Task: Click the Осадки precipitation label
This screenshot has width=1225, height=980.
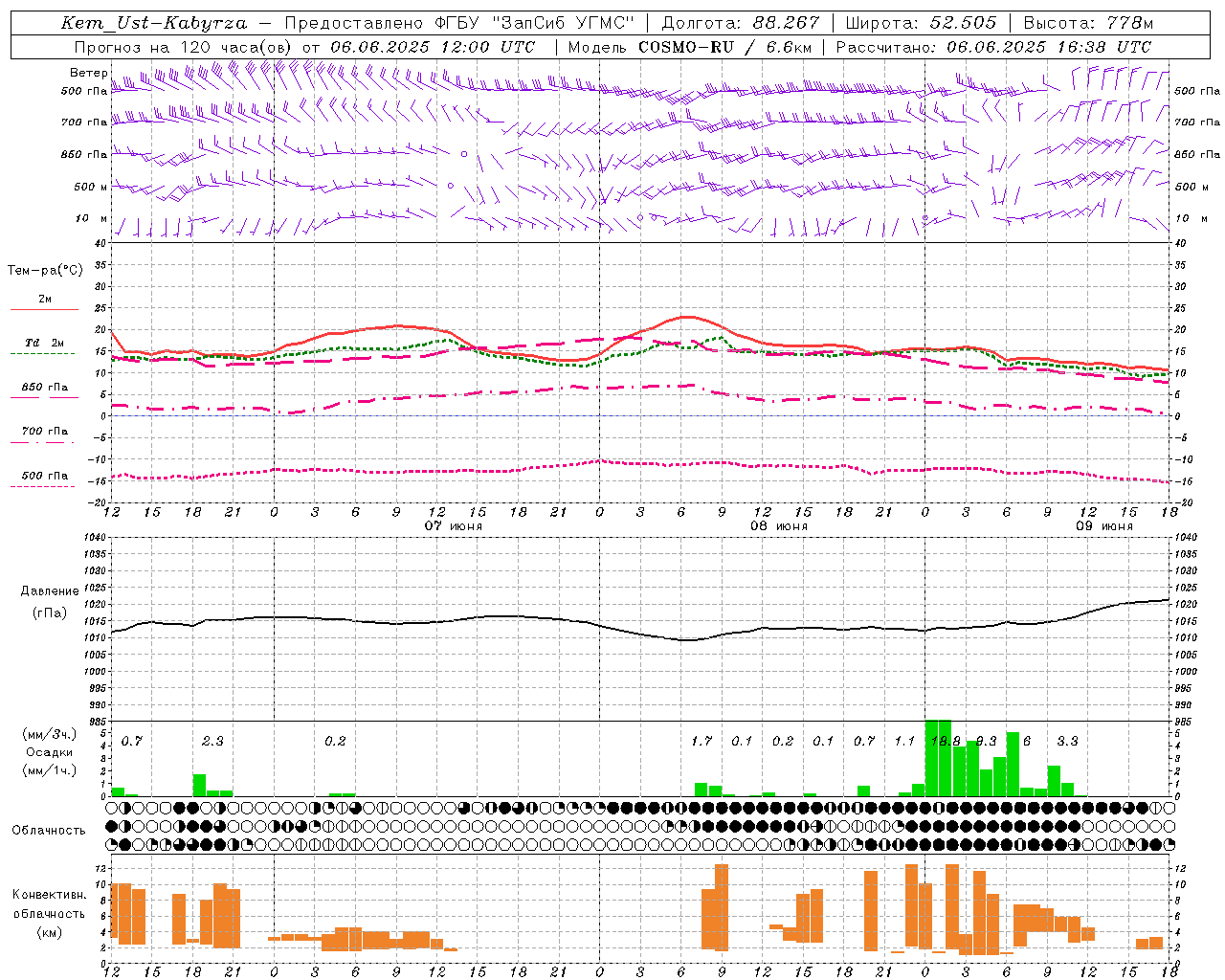Action: (x=49, y=751)
